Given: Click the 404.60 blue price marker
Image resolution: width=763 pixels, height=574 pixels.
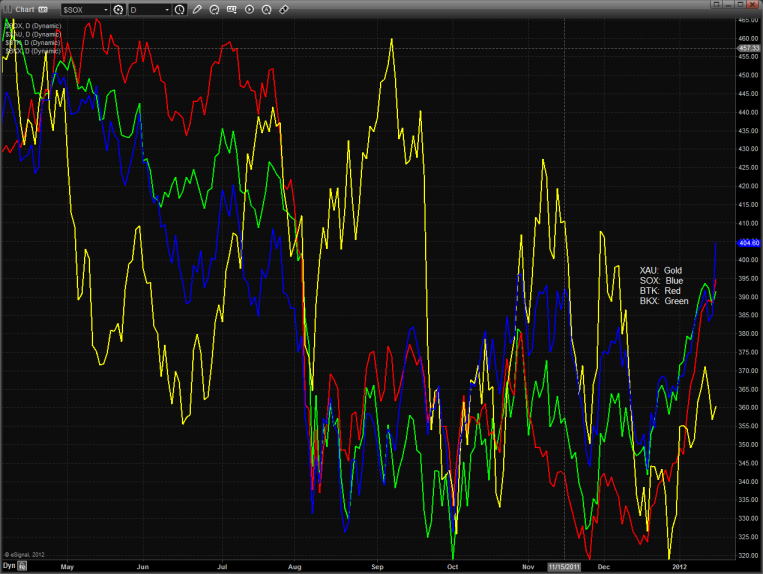Looking at the screenshot, I should [748, 243].
